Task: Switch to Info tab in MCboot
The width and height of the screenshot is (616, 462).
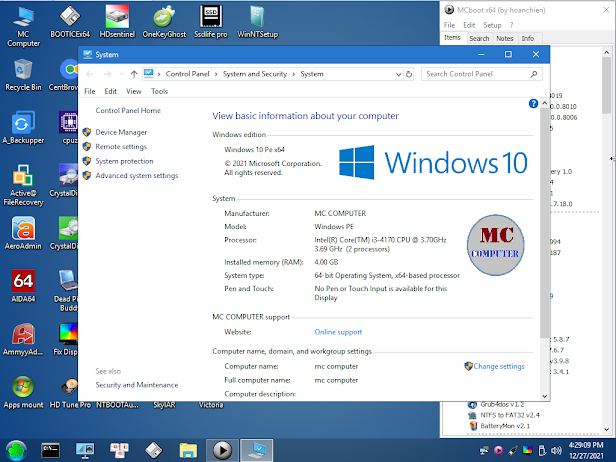Action: click(528, 38)
